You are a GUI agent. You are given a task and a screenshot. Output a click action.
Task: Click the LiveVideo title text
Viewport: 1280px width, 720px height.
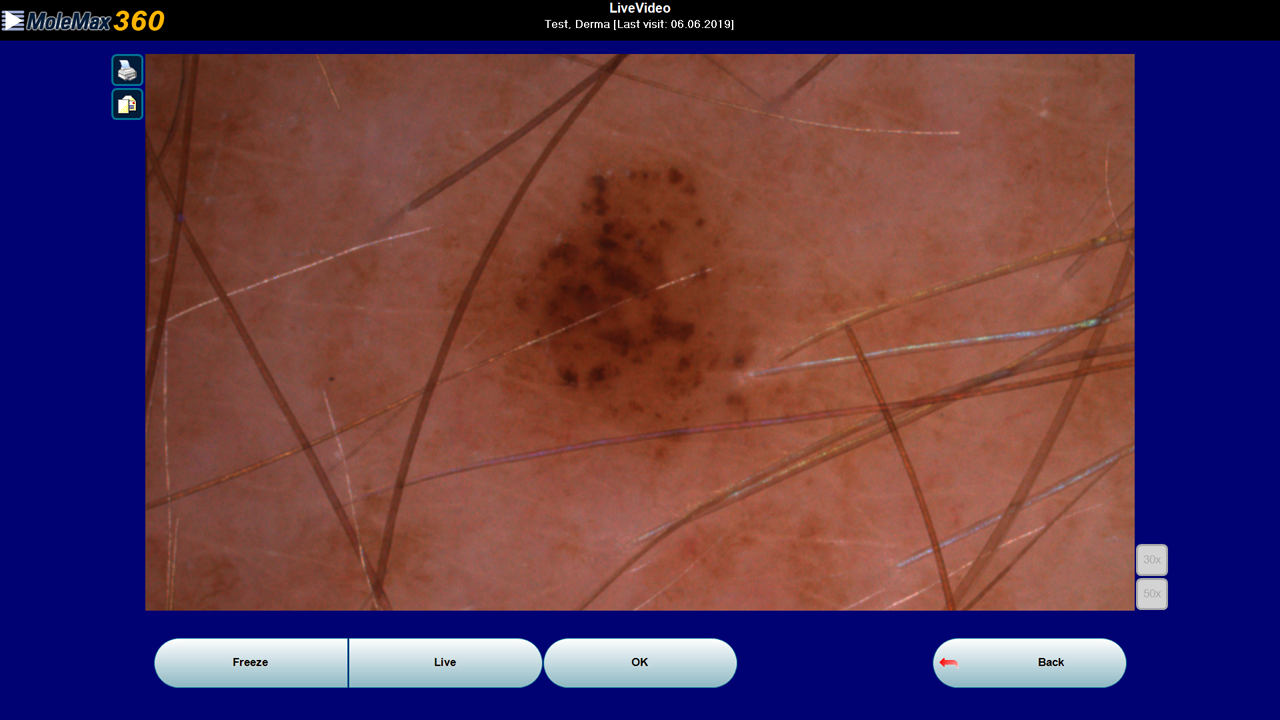pos(640,8)
